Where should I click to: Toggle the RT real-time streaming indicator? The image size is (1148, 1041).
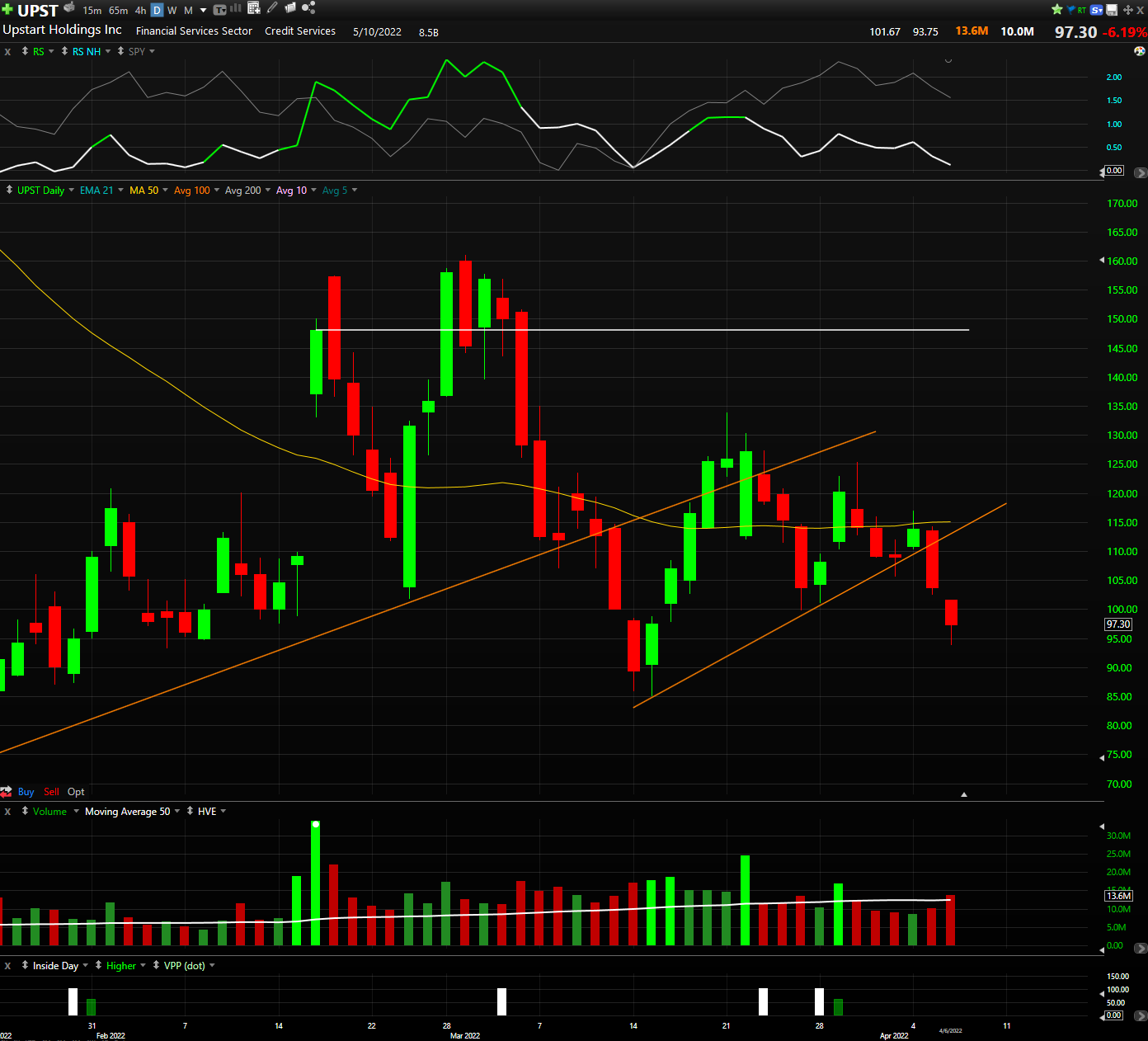point(1082,10)
